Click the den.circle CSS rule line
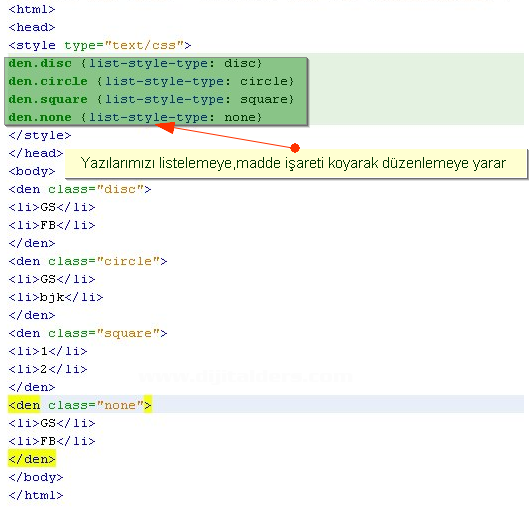Screen dimensions: 529x510 (x=151, y=81)
